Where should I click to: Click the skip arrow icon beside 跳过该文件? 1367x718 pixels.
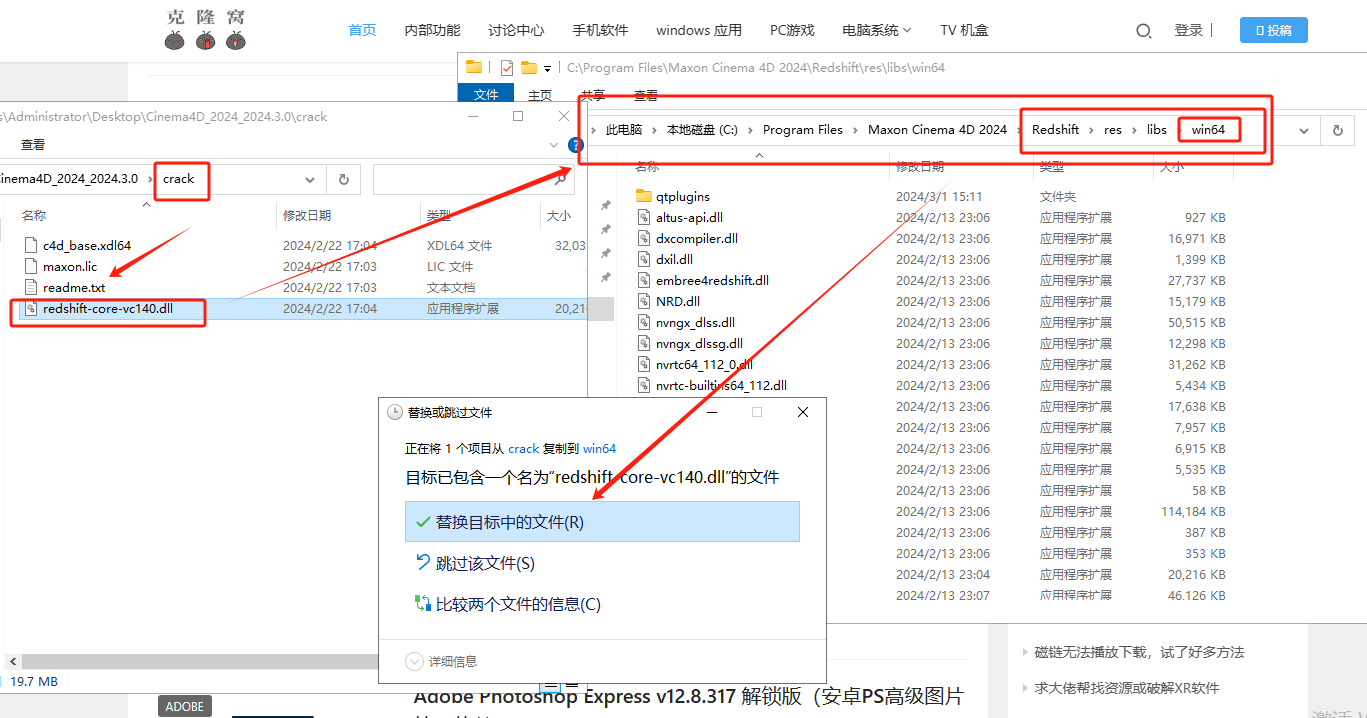coord(423,563)
